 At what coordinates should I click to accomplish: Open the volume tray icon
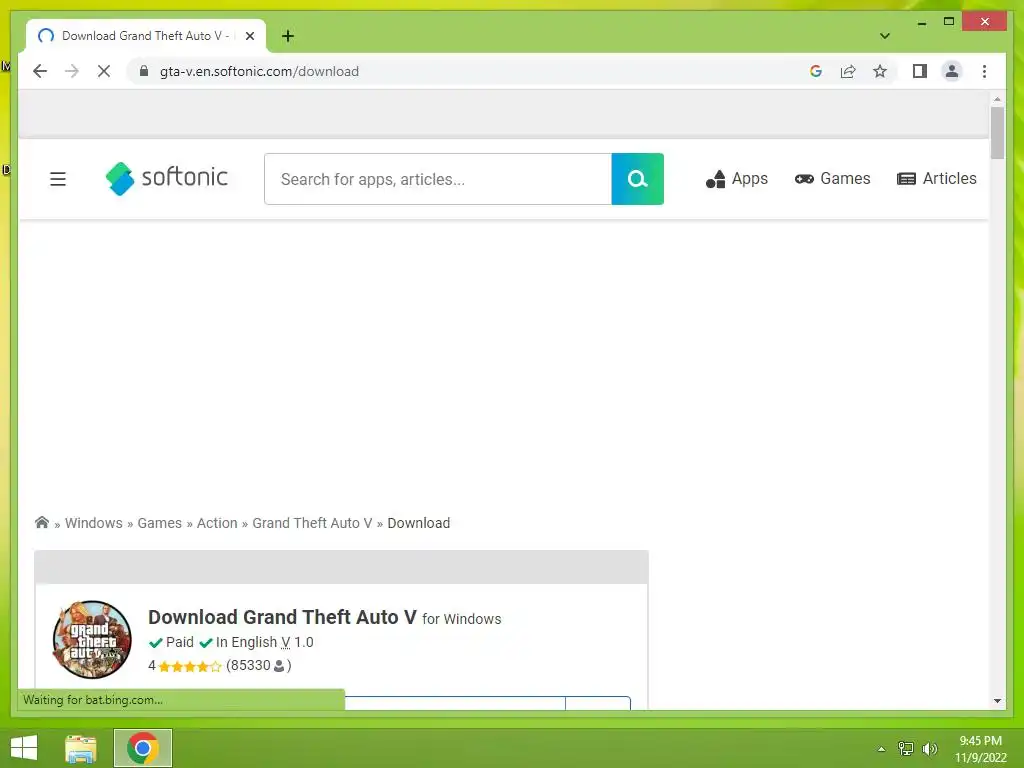click(929, 749)
